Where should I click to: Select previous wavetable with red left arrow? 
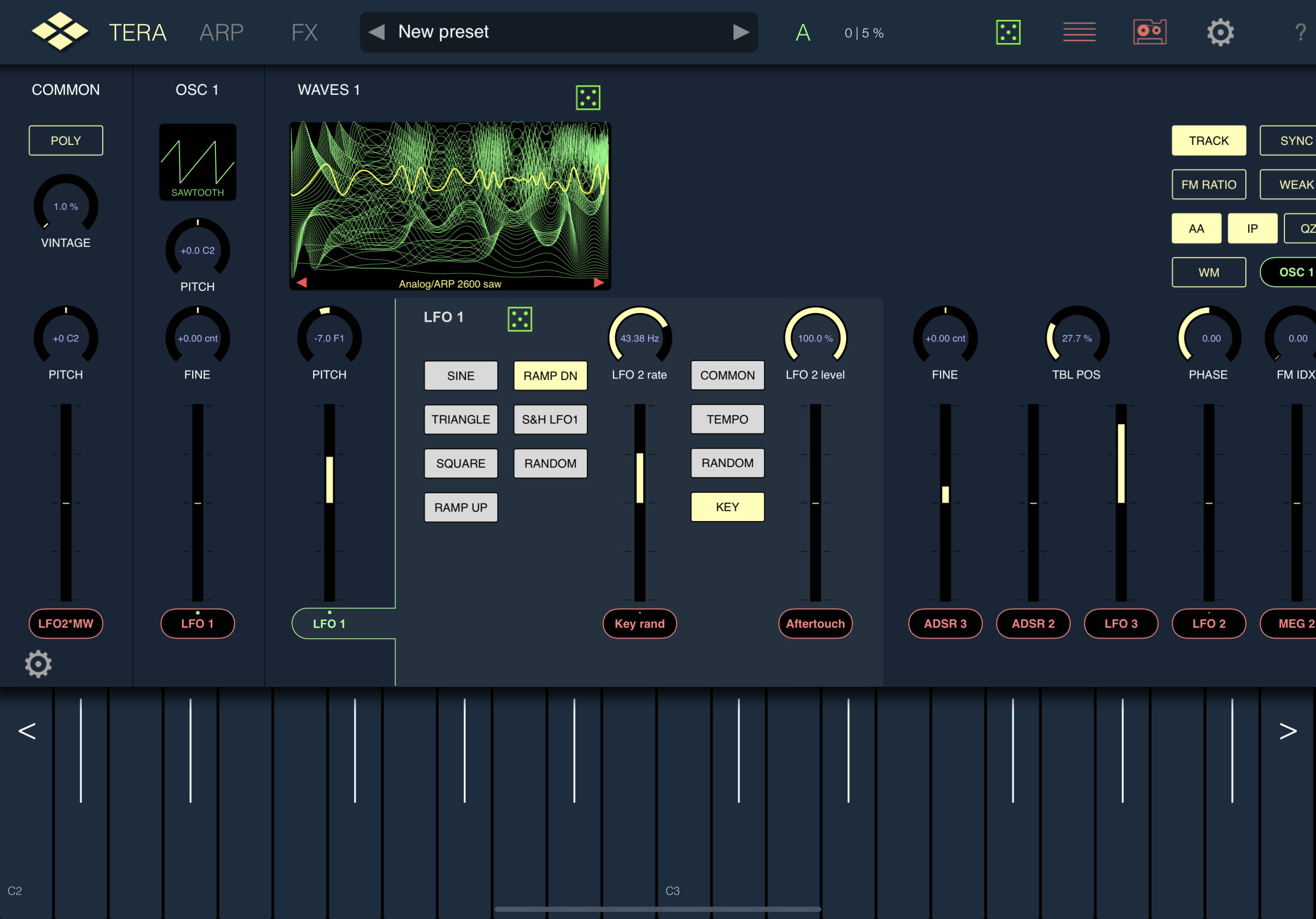[x=301, y=283]
